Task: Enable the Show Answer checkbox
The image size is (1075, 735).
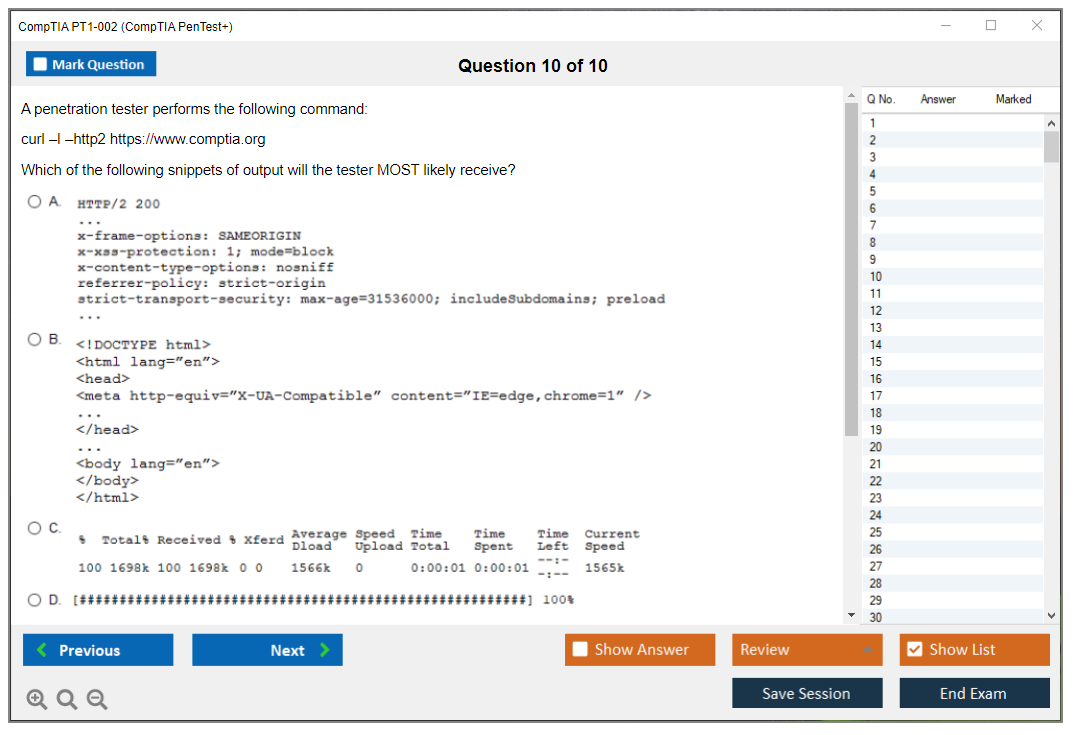Action: (x=580, y=650)
